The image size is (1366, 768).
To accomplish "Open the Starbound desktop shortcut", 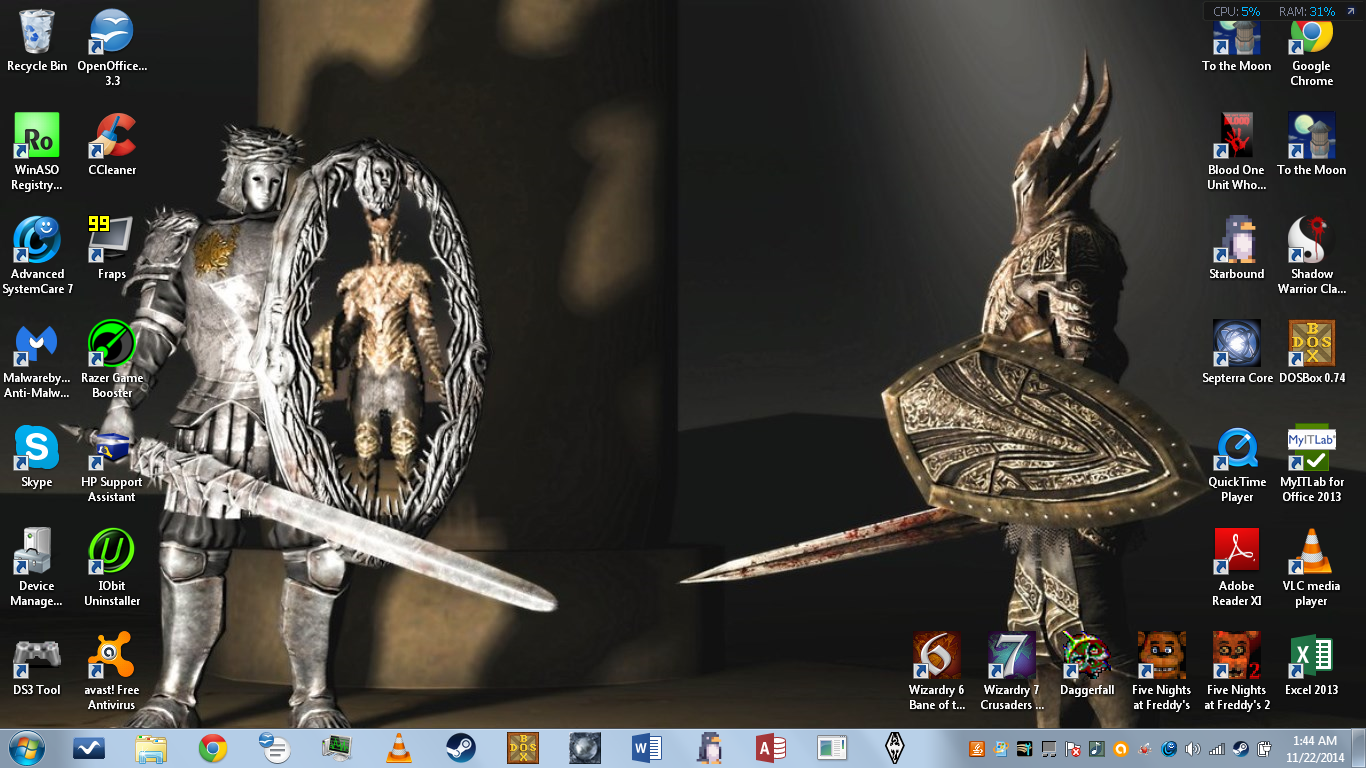I will click(1237, 248).
